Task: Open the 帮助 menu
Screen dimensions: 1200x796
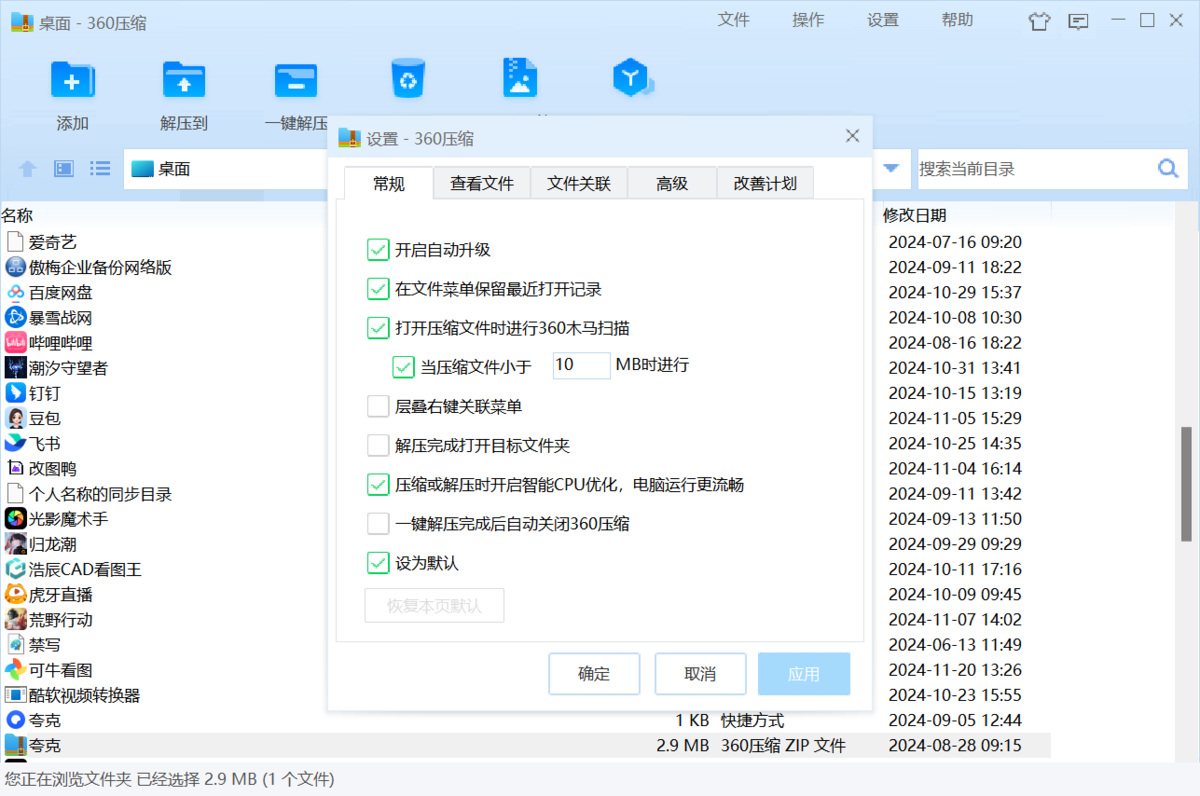Action: click(957, 20)
